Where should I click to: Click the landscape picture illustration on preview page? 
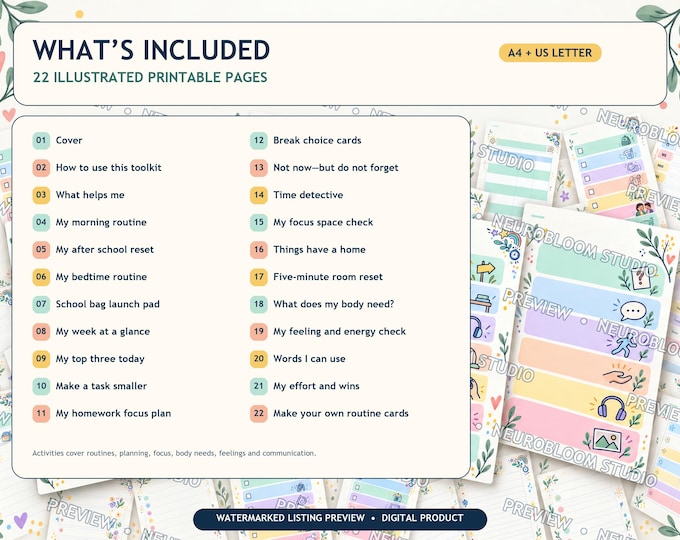(607, 440)
